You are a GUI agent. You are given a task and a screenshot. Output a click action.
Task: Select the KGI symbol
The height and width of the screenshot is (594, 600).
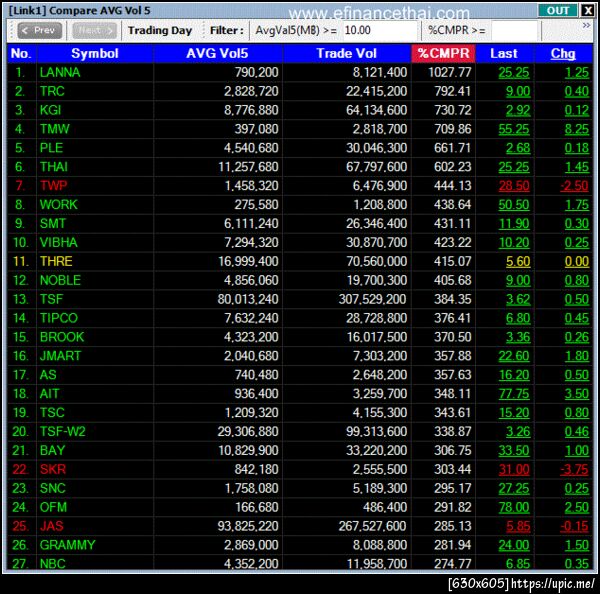coord(50,110)
